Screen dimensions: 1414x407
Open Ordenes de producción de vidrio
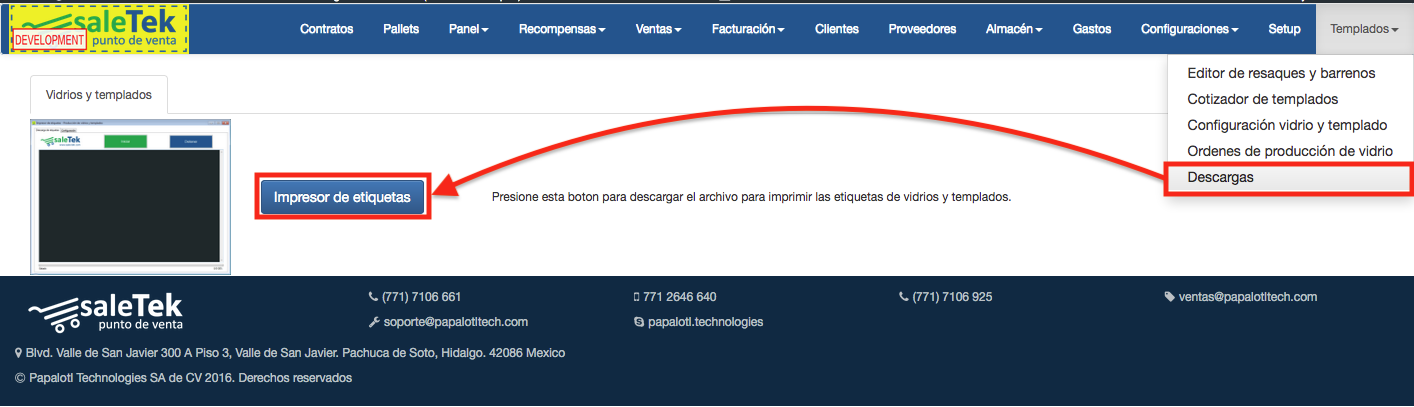[1289, 151]
